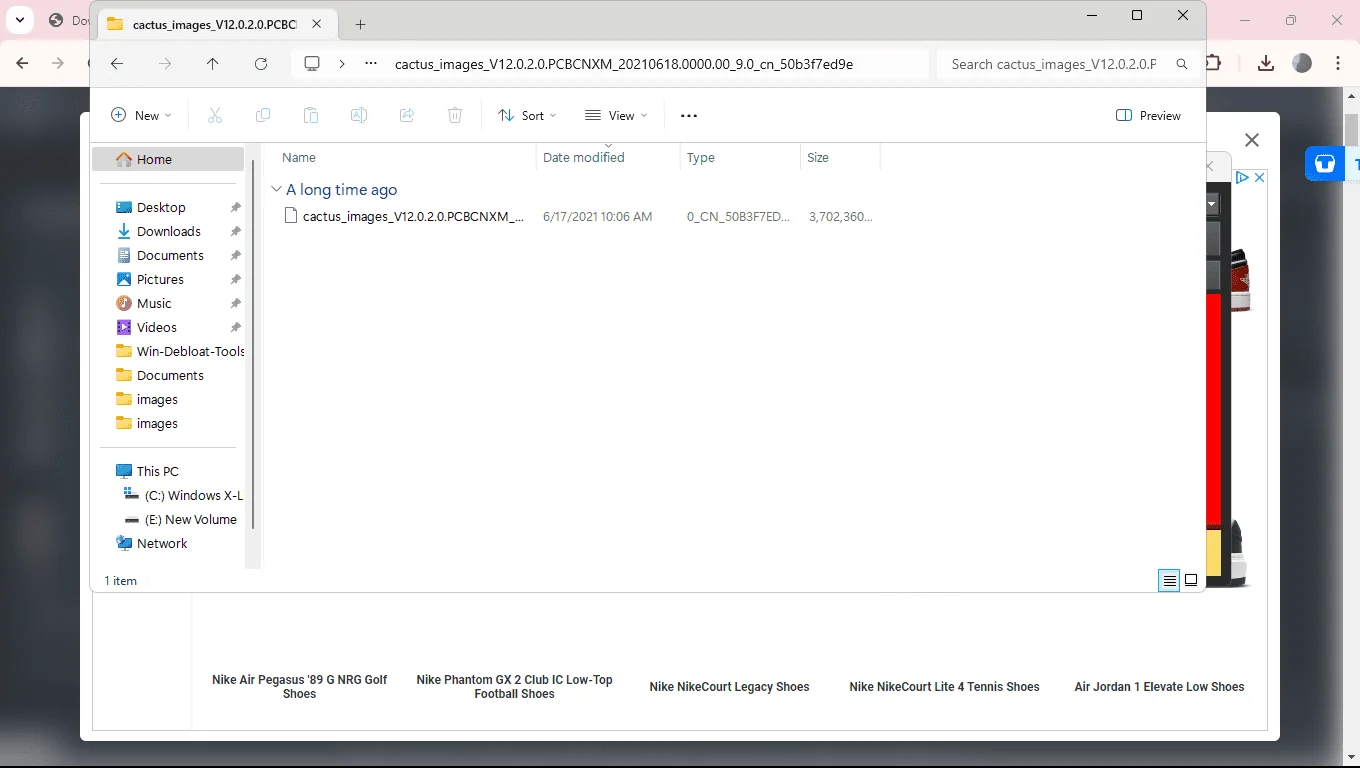The image size is (1360, 768).
Task: Show hidden path segments via address ellipsis
Action: pyautogui.click(x=372, y=64)
